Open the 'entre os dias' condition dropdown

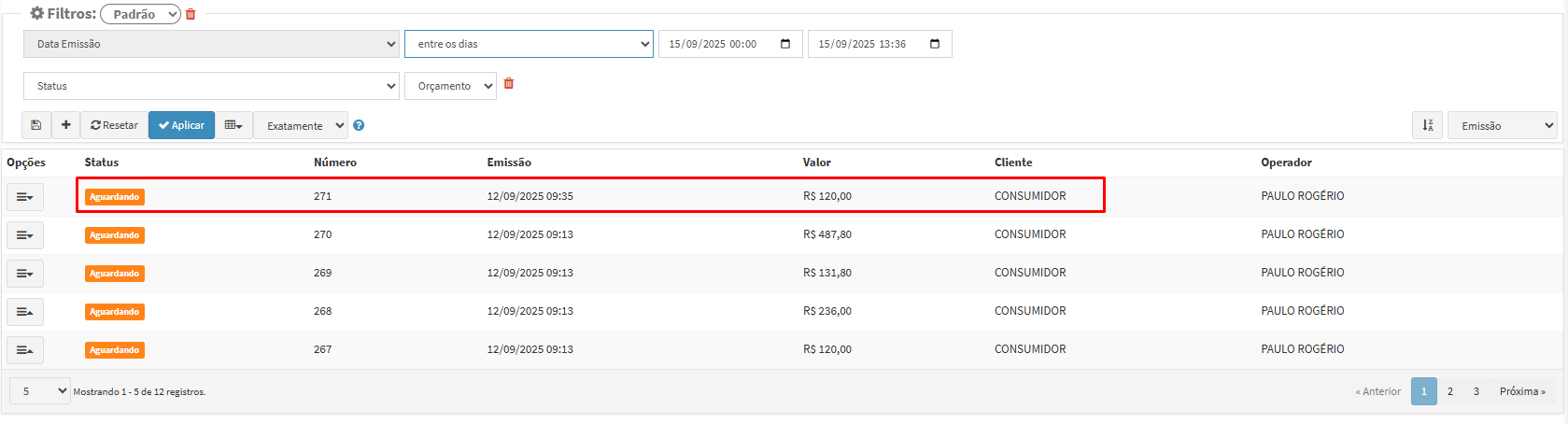pyautogui.click(x=529, y=44)
